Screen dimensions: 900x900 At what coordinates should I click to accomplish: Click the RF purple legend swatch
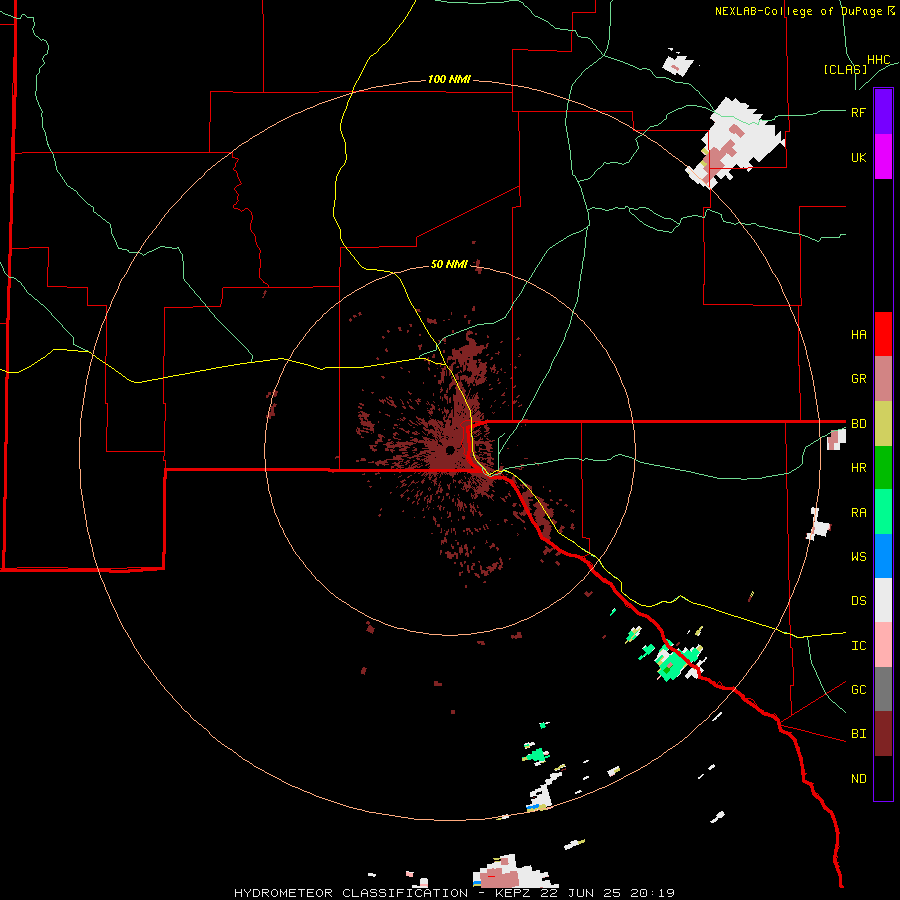(883, 112)
